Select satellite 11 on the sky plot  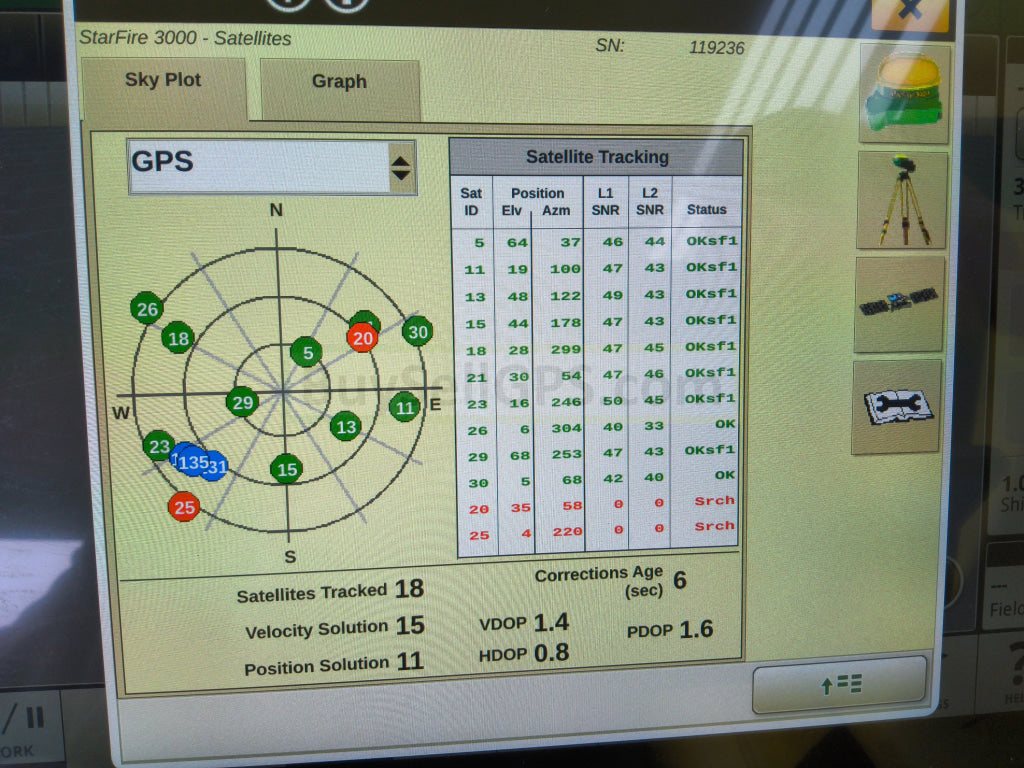405,408
